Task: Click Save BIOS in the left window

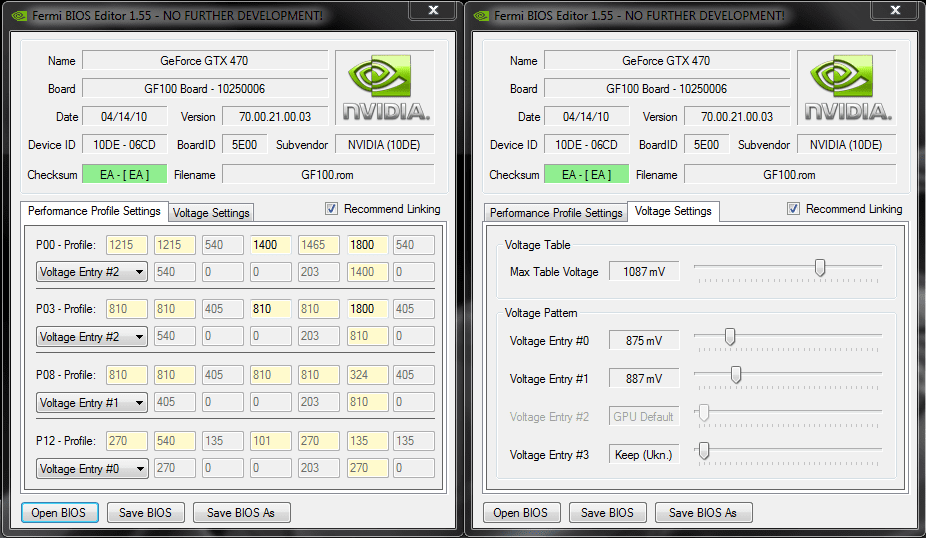Action: tap(145, 513)
